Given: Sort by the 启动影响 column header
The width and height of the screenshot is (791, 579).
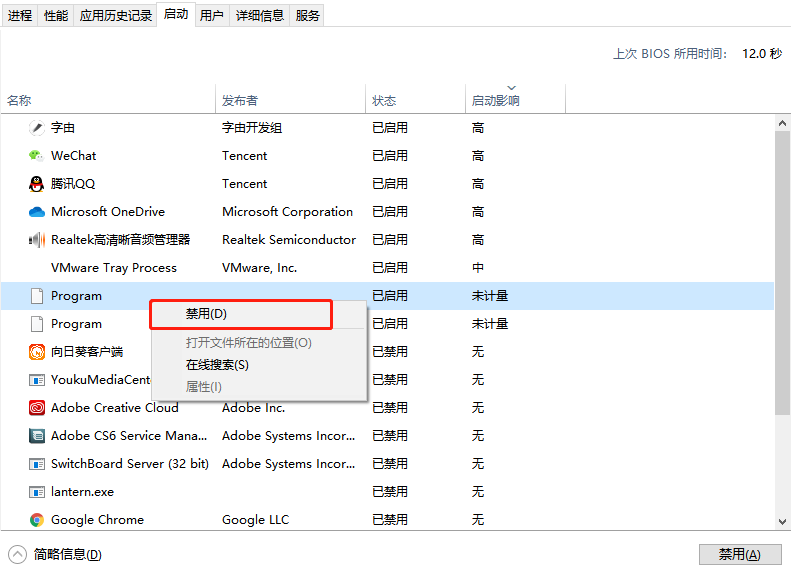Looking at the screenshot, I should pos(496,101).
